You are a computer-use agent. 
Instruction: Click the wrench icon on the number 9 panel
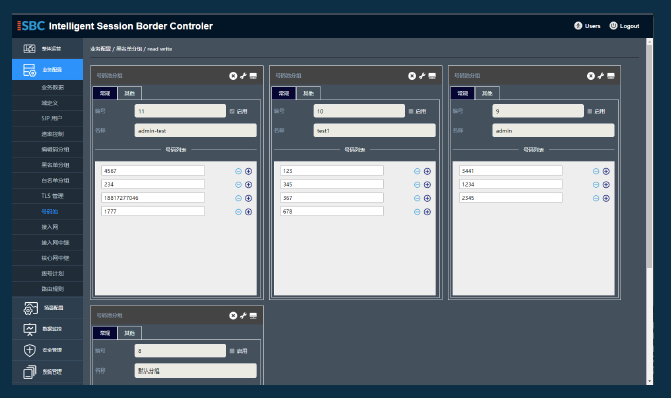(x=601, y=76)
